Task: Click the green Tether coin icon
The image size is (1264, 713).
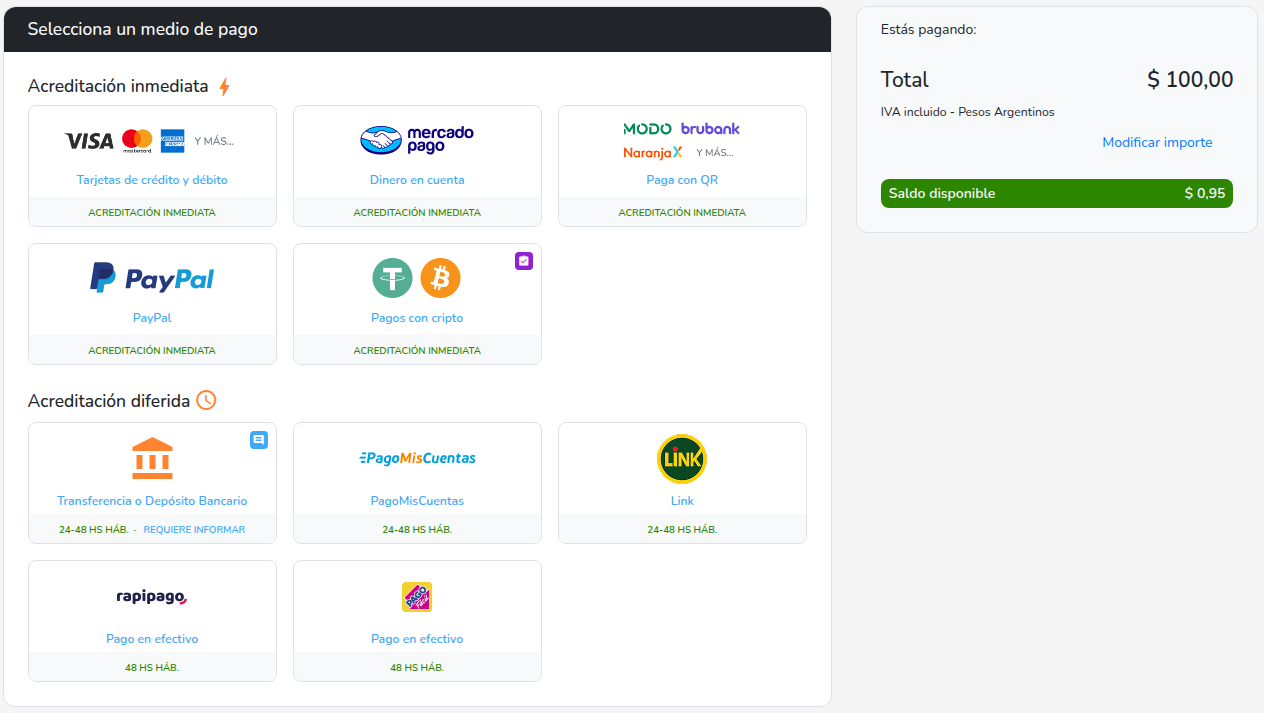Action: pyautogui.click(x=393, y=278)
